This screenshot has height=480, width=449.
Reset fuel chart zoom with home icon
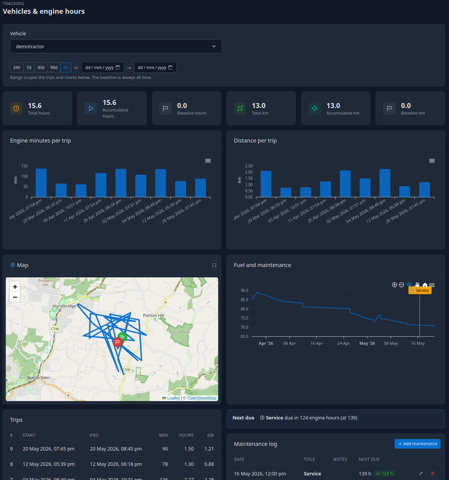coord(425,285)
